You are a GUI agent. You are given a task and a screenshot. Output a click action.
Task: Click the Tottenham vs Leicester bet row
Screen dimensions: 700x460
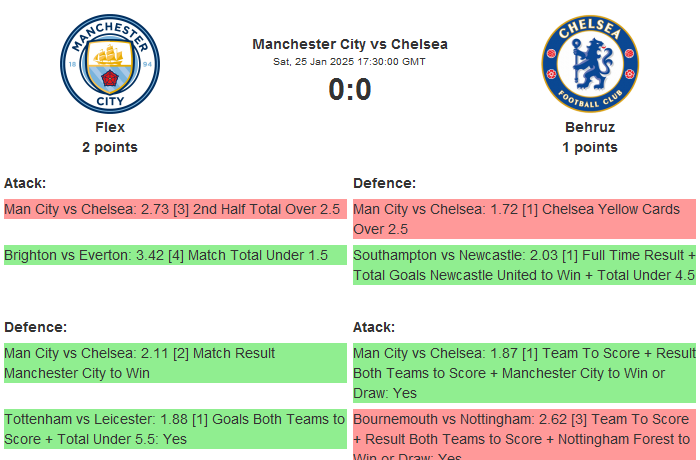click(174, 429)
